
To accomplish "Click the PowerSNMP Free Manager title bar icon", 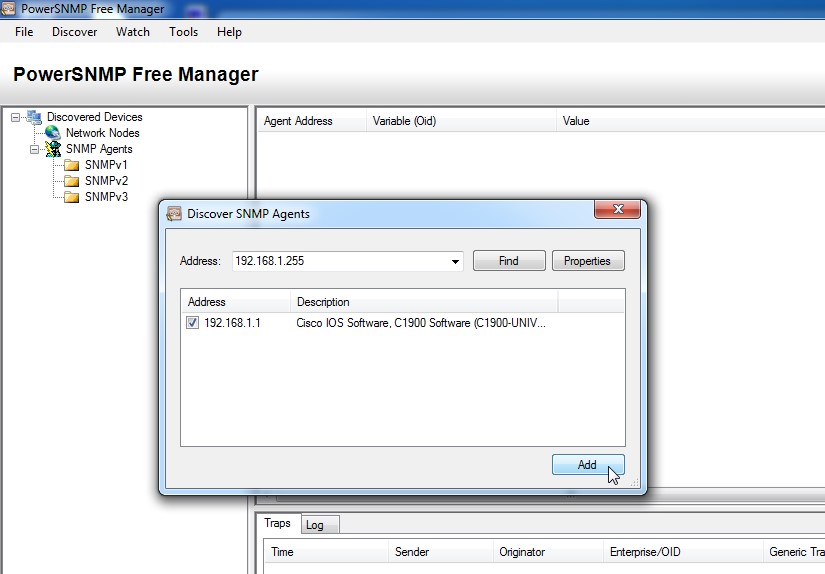I will (8, 8).
